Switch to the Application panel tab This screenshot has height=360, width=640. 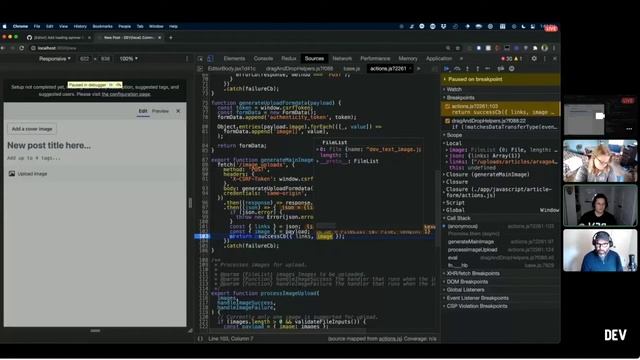pyautogui.click(x=439, y=59)
